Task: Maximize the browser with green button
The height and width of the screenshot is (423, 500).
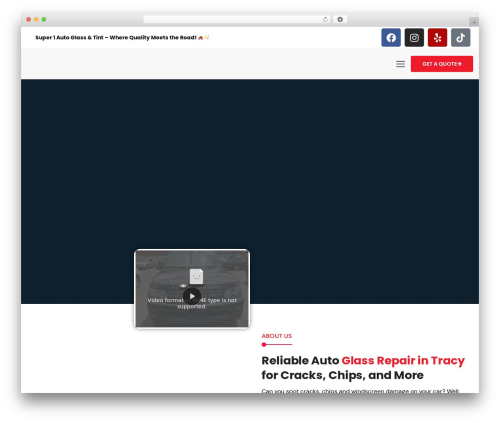Action: click(44, 19)
